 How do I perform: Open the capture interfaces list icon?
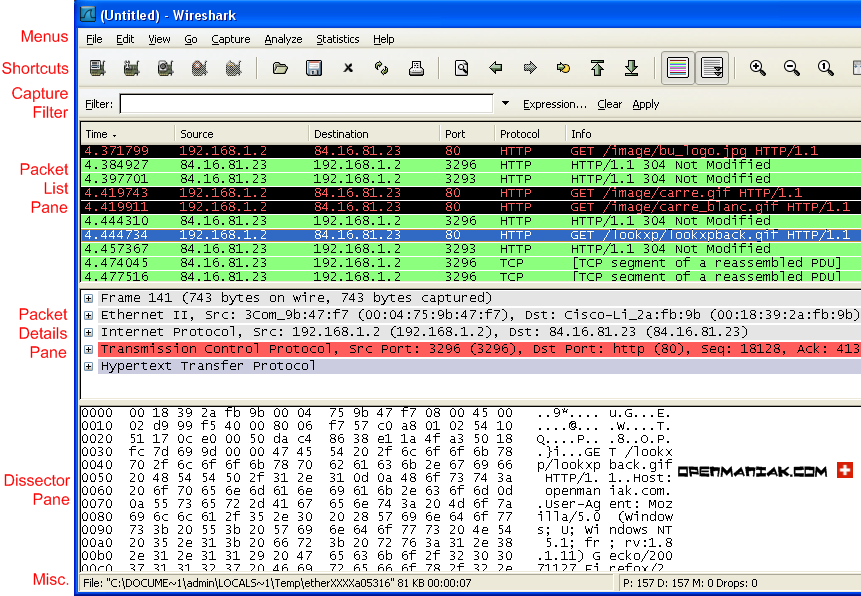click(x=97, y=68)
